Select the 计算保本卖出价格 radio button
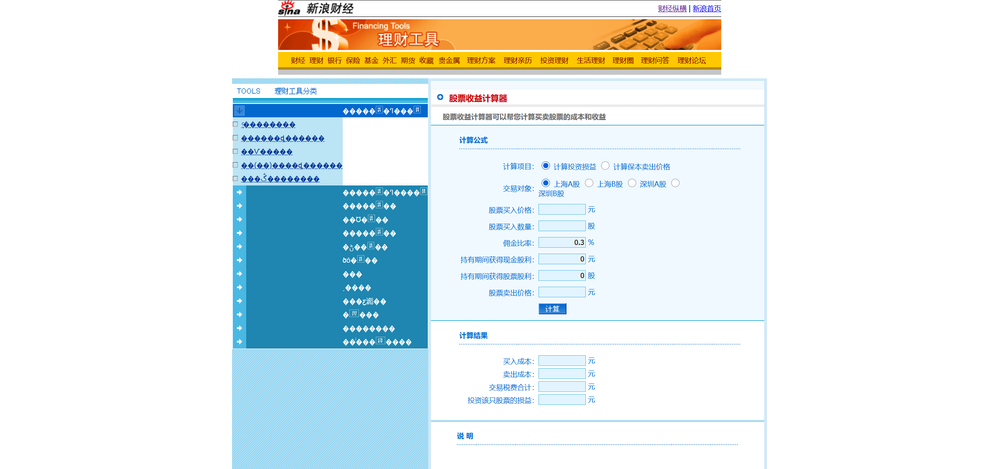Viewport: 999px width, 469px height. 605,166
